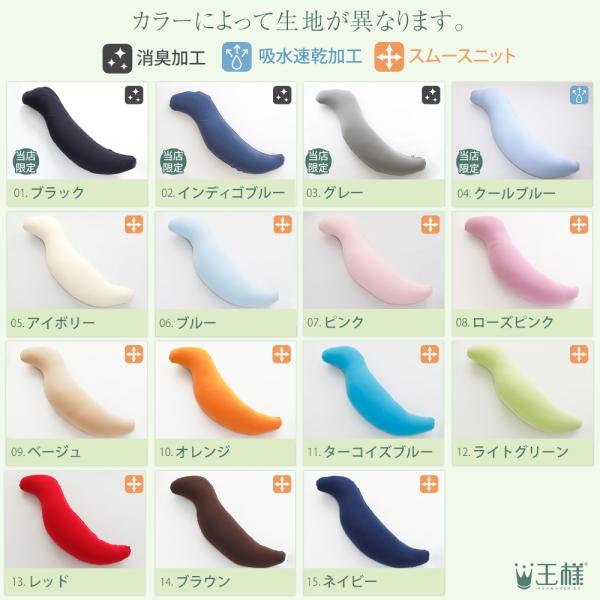The height and width of the screenshot is (600, 600).
Task: Select the 01.ブラック color label
Action: pos(49,192)
